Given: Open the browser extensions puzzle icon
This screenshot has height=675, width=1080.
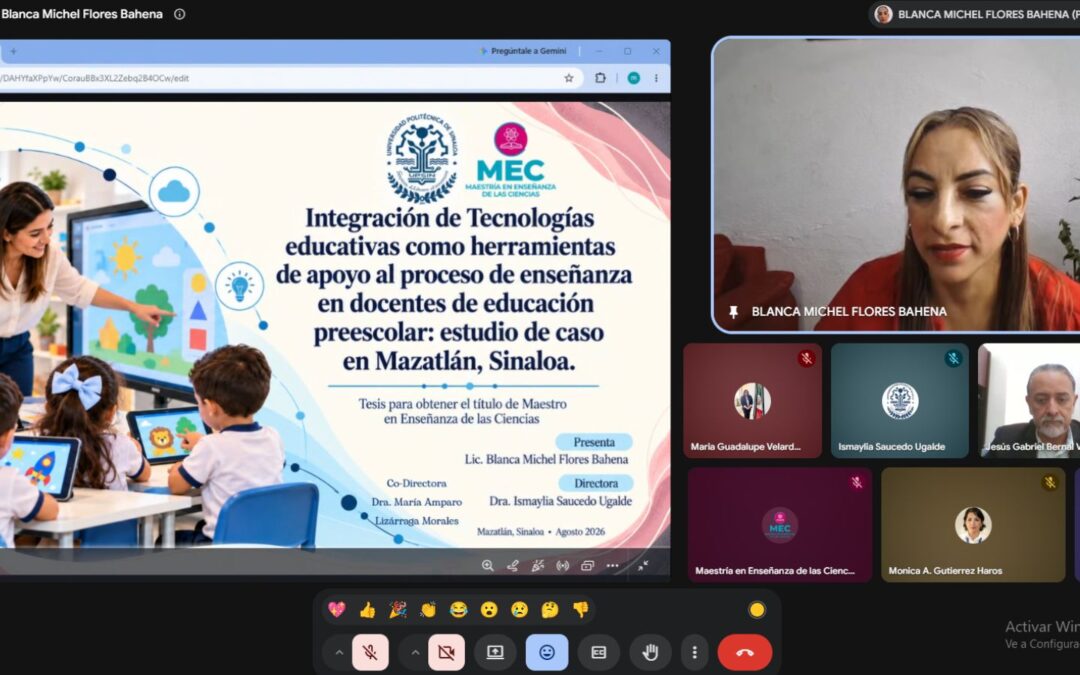Looking at the screenshot, I should tap(600, 78).
